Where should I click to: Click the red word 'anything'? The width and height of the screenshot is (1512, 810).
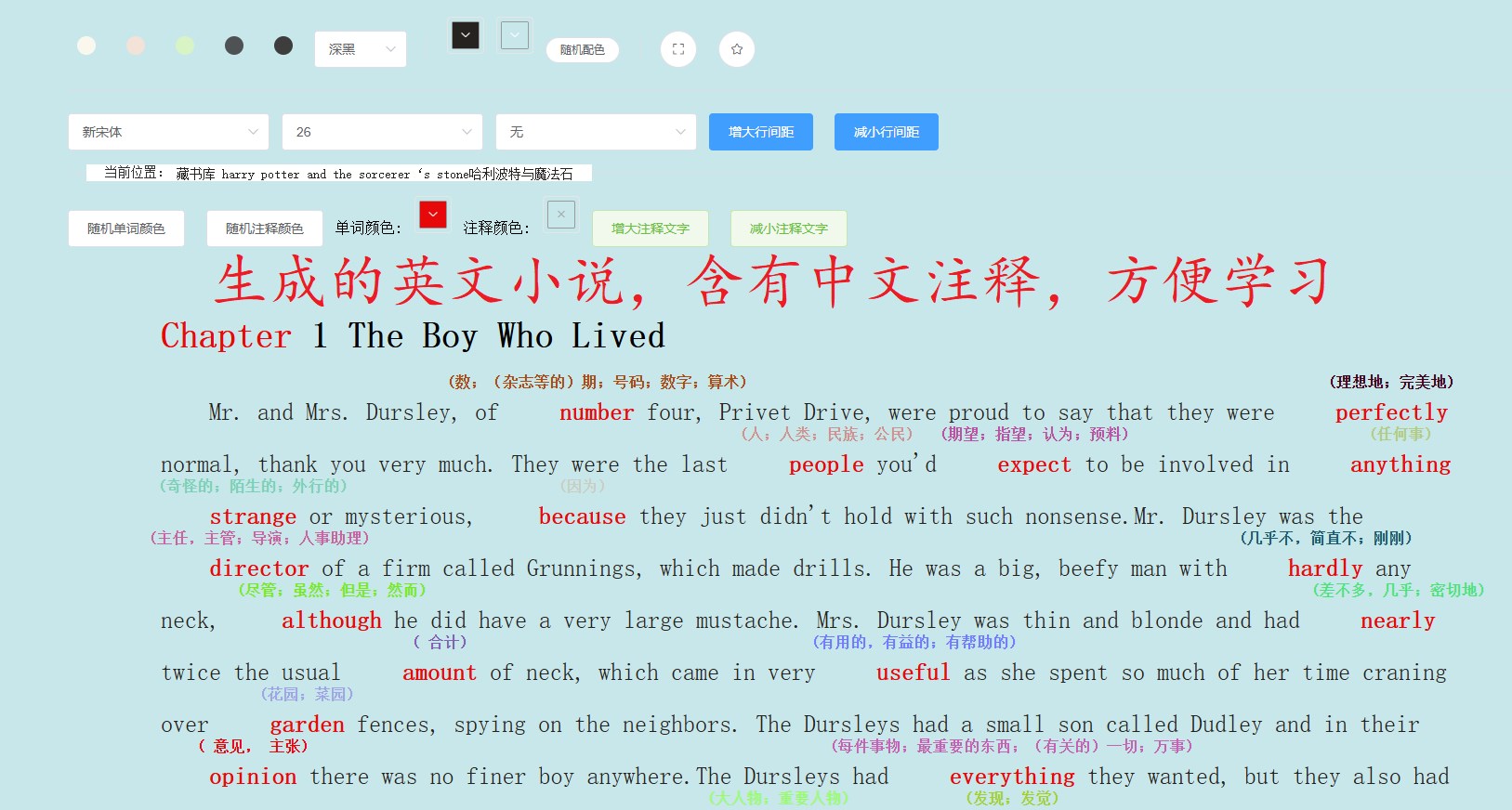[x=1400, y=464]
